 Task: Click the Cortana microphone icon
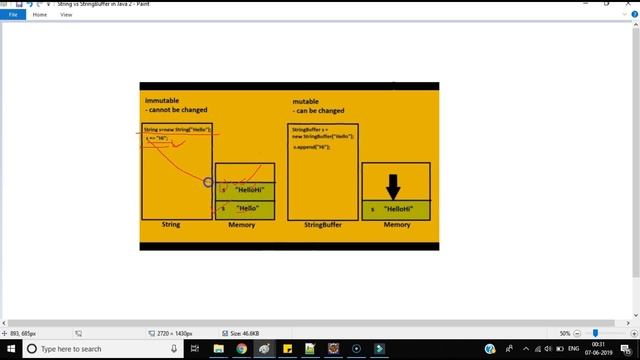pos(174,349)
